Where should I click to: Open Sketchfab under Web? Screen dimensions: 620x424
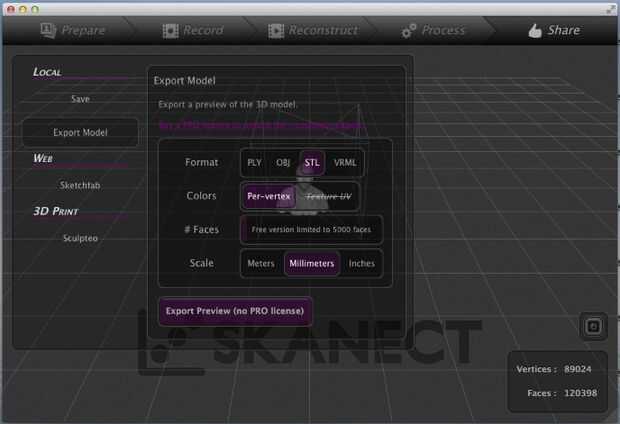(x=80, y=185)
